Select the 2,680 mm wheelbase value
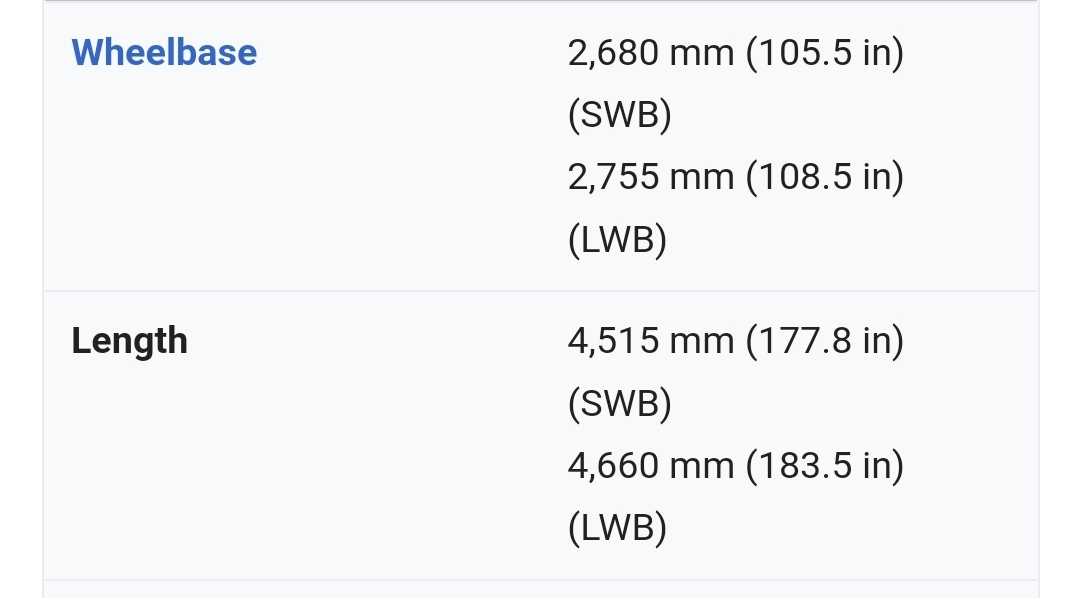This screenshot has height=598, width=1079. point(651,53)
